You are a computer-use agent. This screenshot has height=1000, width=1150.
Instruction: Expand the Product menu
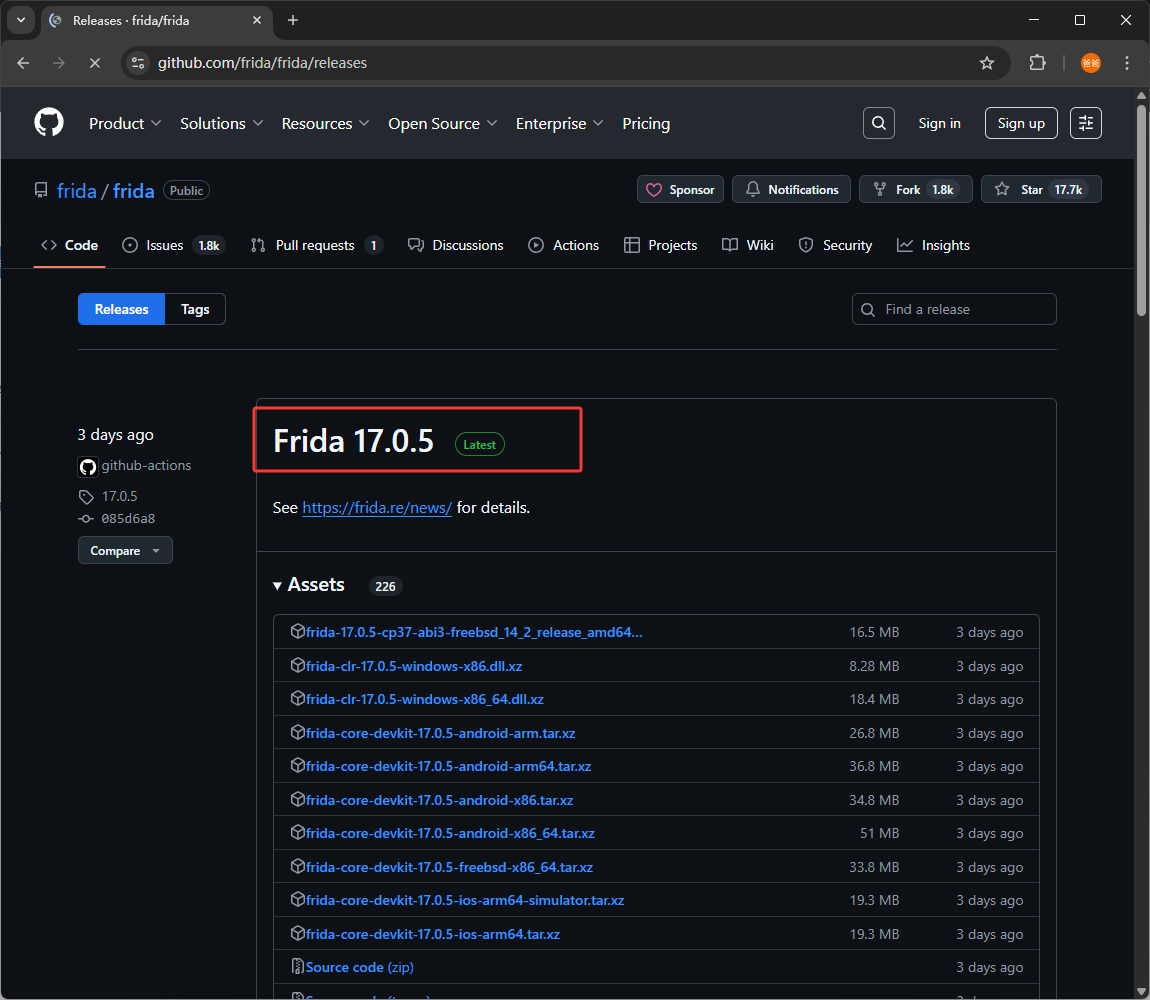click(125, 123)
